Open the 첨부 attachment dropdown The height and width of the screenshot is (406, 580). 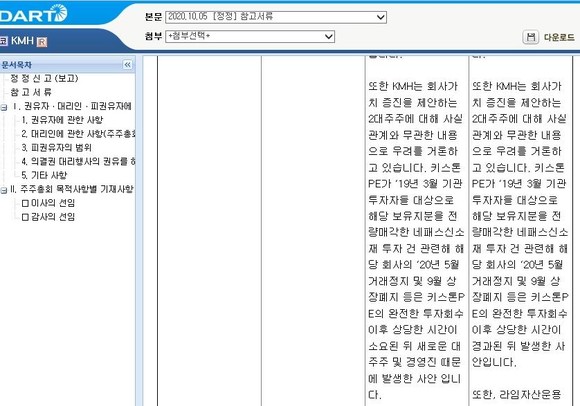250,36
